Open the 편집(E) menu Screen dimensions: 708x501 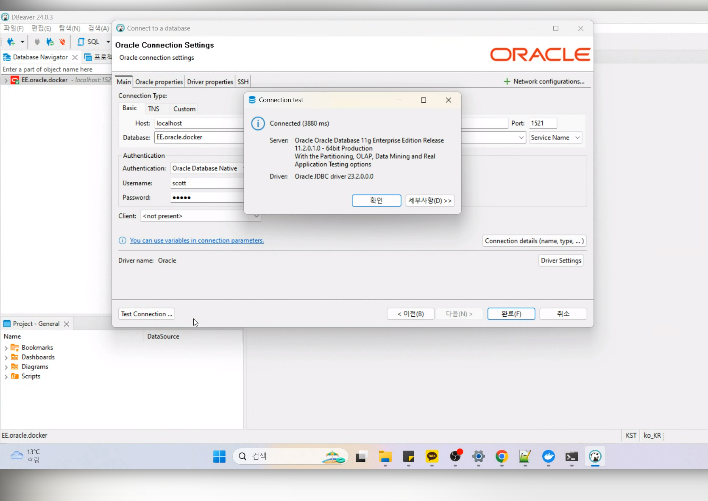click(41, 28)
